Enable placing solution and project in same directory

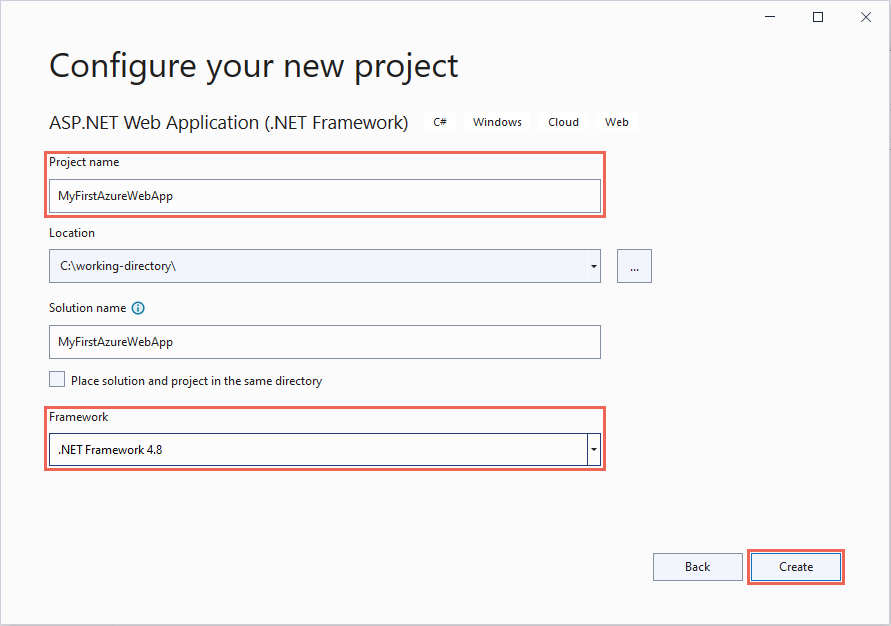(x=57, y=380)
